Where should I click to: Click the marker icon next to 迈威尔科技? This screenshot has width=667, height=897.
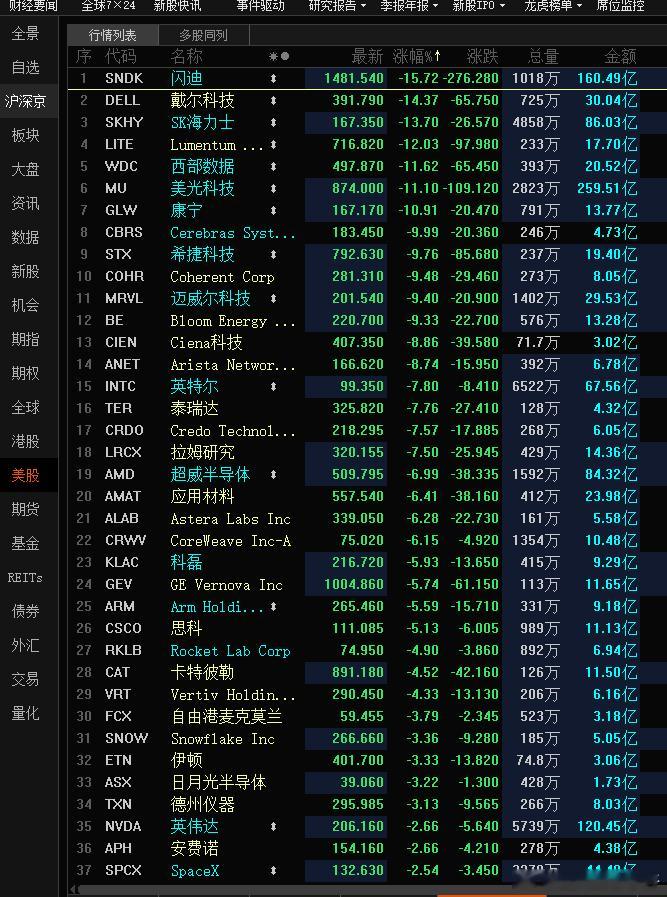pyautogui.click(x=273, y=298)
